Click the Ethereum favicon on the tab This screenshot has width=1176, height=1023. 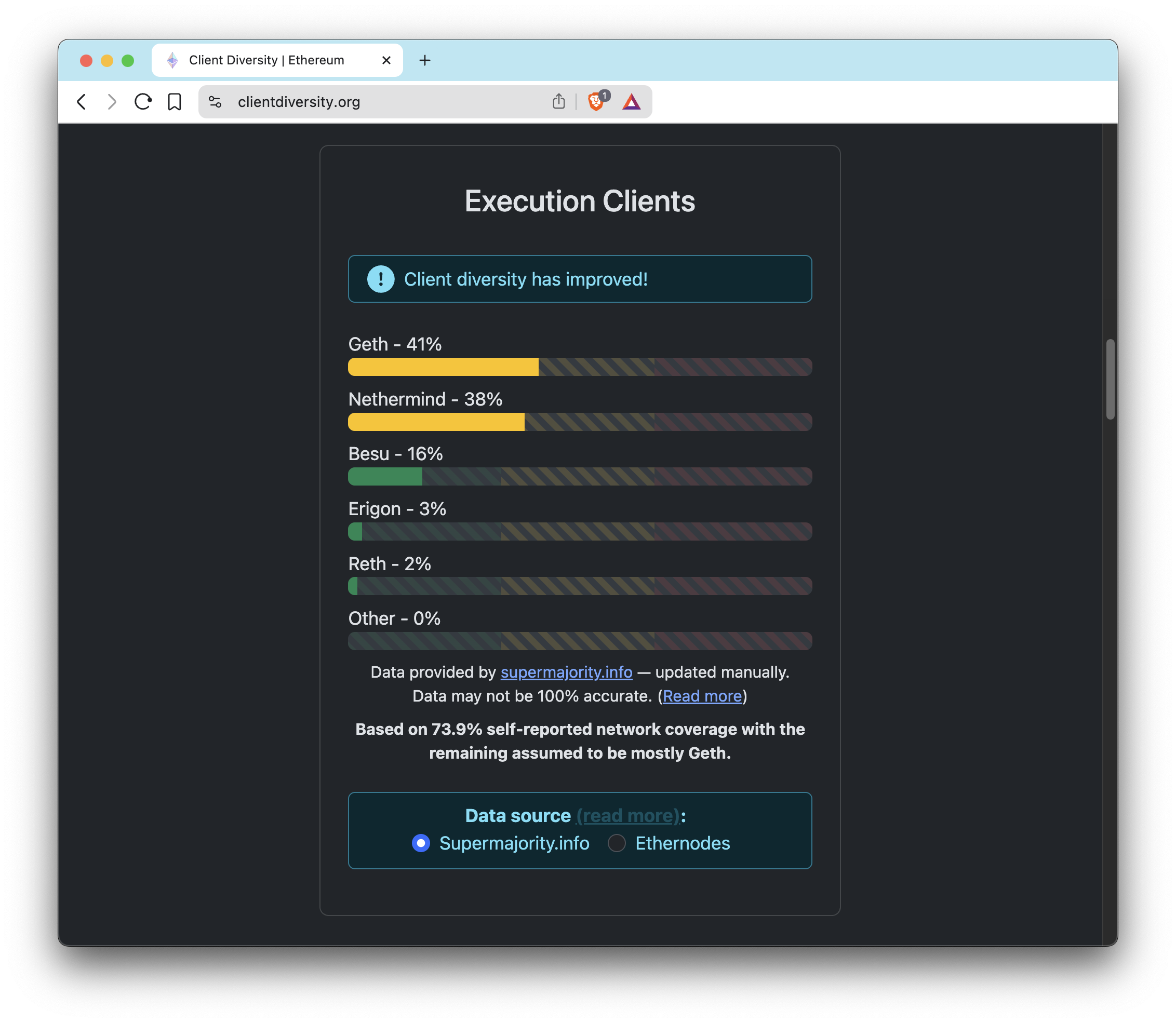171,60
